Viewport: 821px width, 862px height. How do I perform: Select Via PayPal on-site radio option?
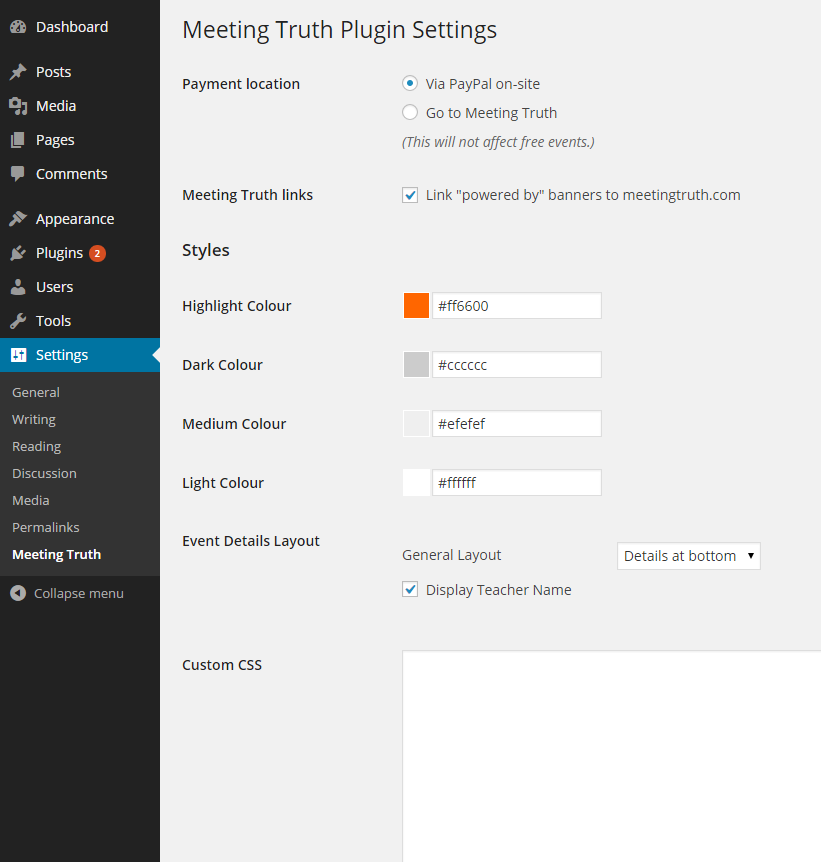[x=410, y=84]
